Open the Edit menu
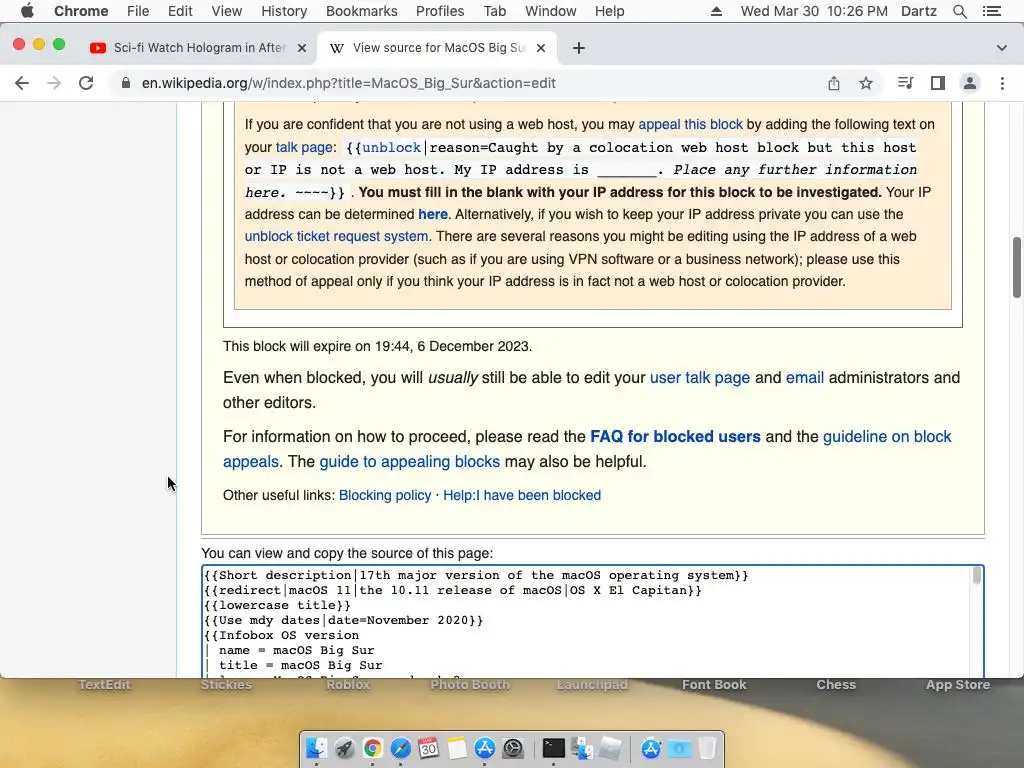This screenshot has height=768, width=1024. point(180,11)
